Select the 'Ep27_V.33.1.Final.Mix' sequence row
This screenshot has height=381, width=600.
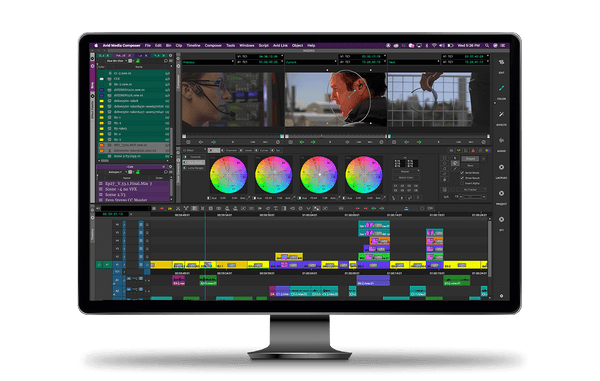point(134,184)
